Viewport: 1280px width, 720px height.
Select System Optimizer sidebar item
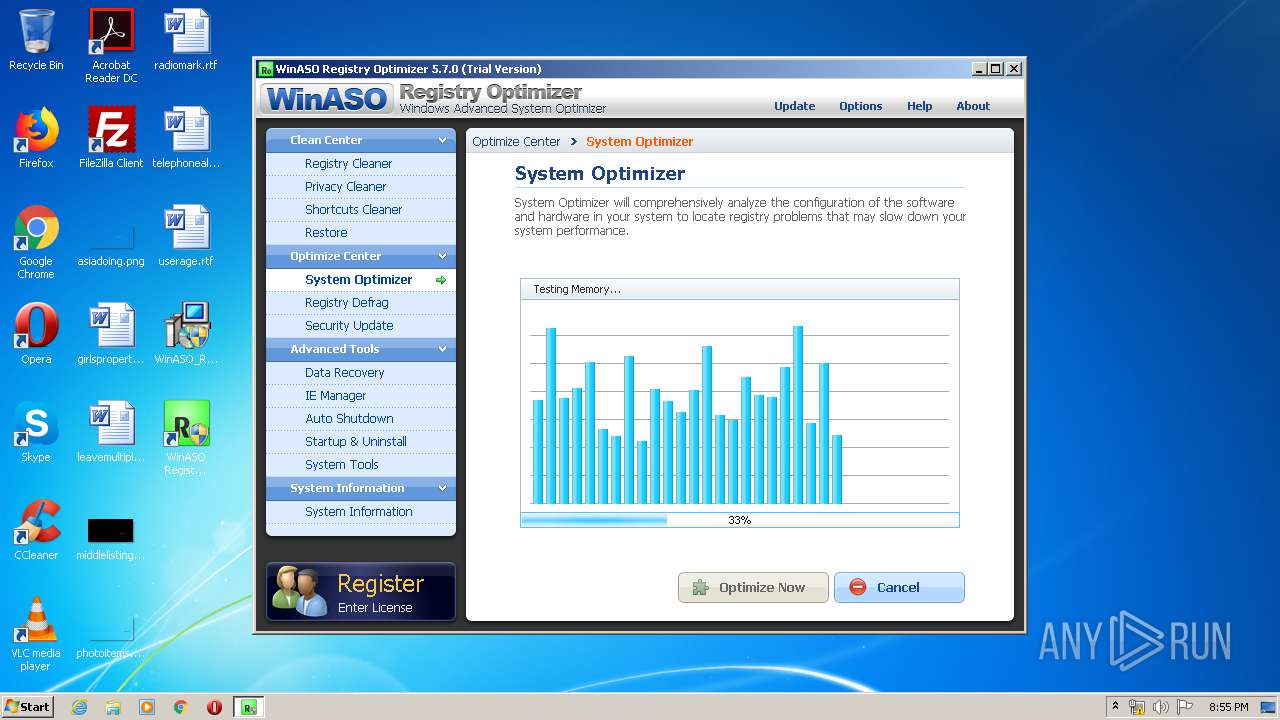click(361, 280)
